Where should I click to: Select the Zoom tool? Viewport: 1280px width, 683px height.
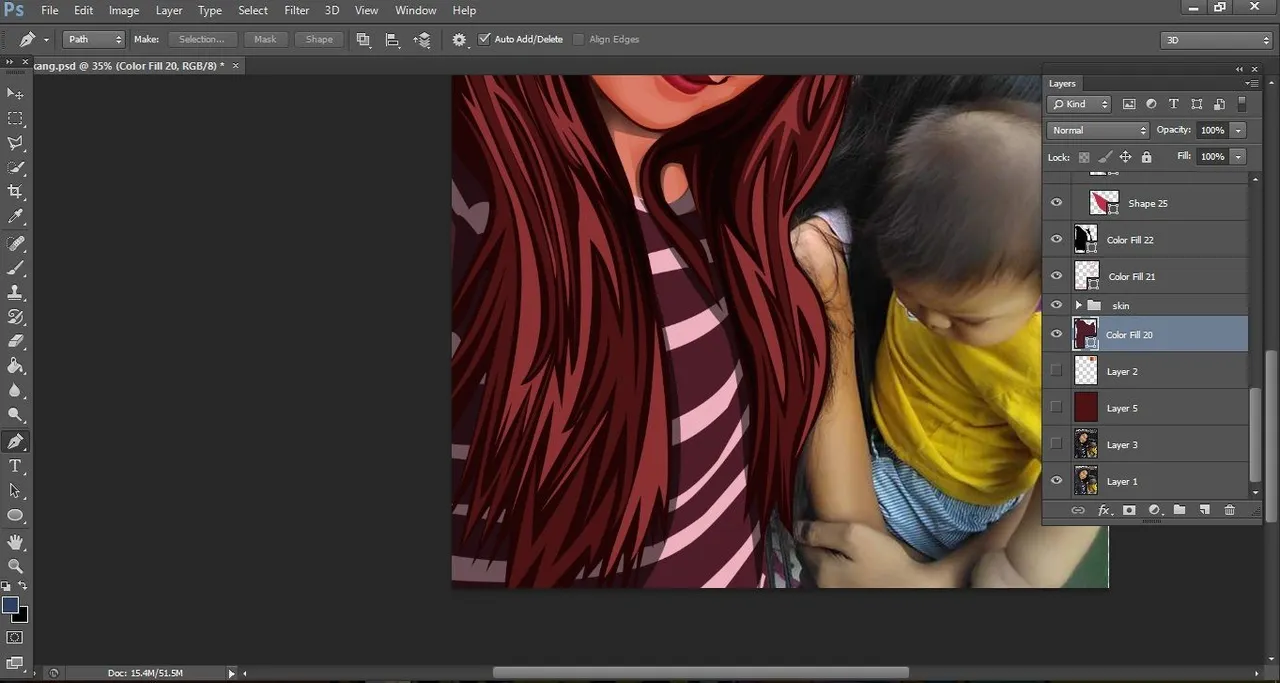click(15, 566)
